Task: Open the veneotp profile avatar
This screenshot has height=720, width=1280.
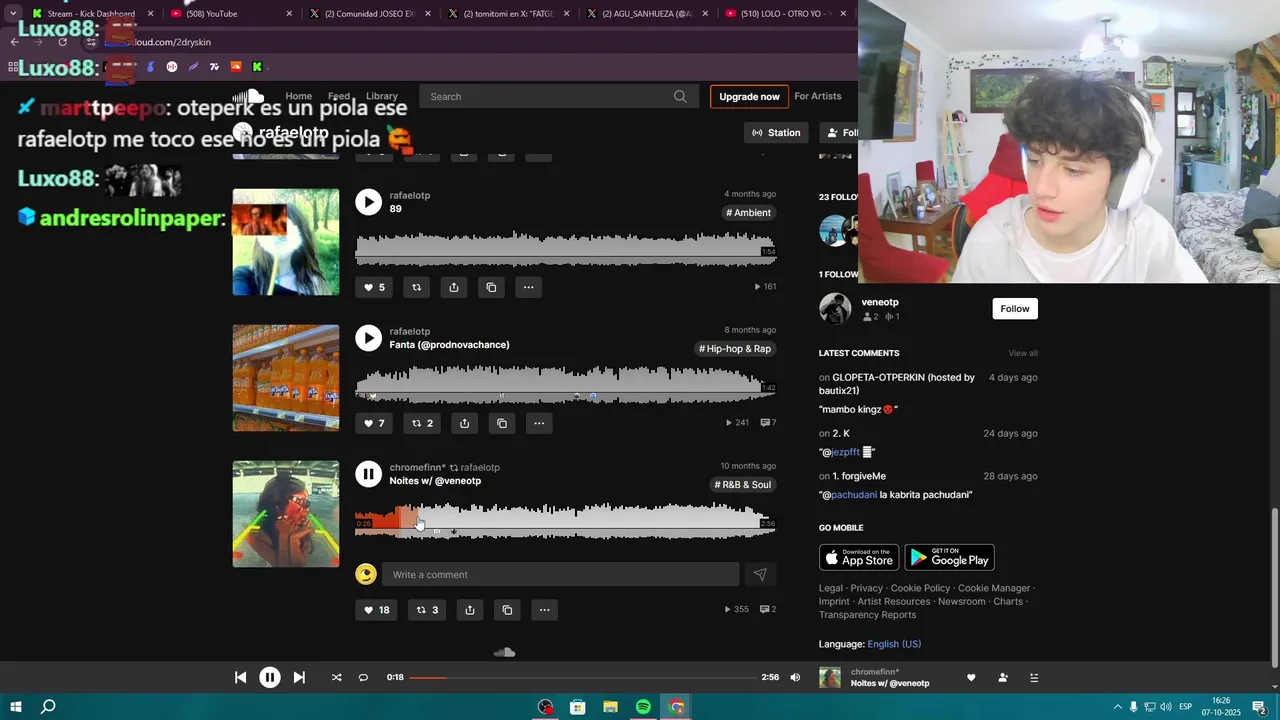Action: tap(835, 308)
